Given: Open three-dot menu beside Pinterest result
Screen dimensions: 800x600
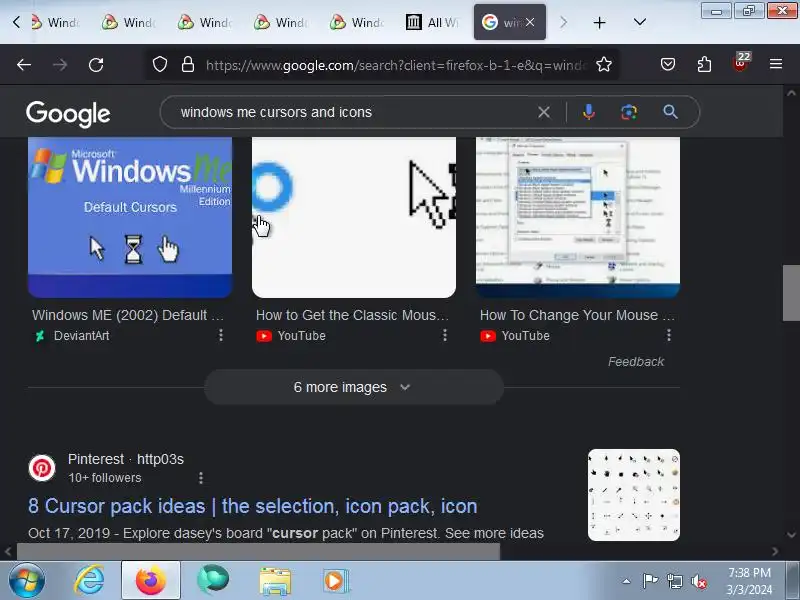Looking at the screenshot, I should pos(201,478).
